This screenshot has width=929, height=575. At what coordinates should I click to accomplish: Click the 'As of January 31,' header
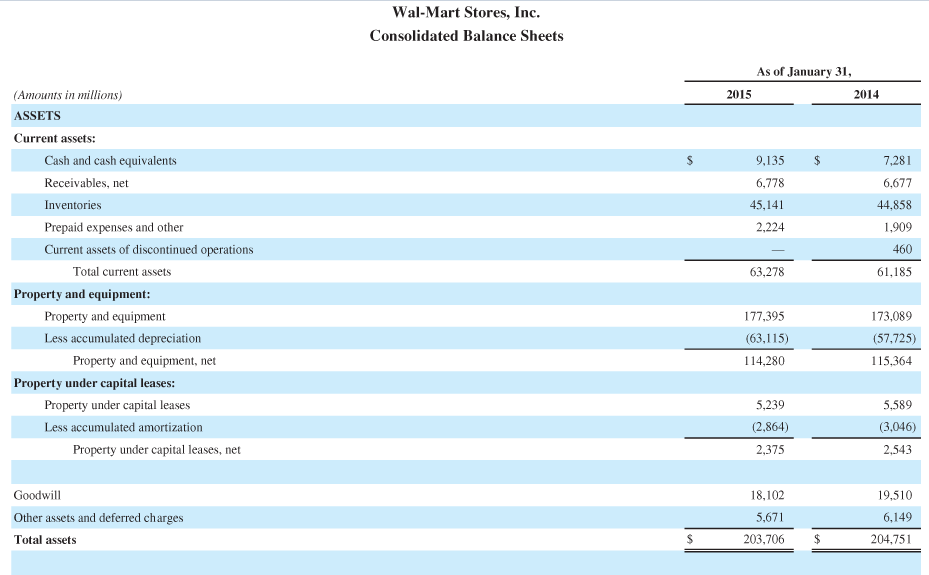click(803, 72)
